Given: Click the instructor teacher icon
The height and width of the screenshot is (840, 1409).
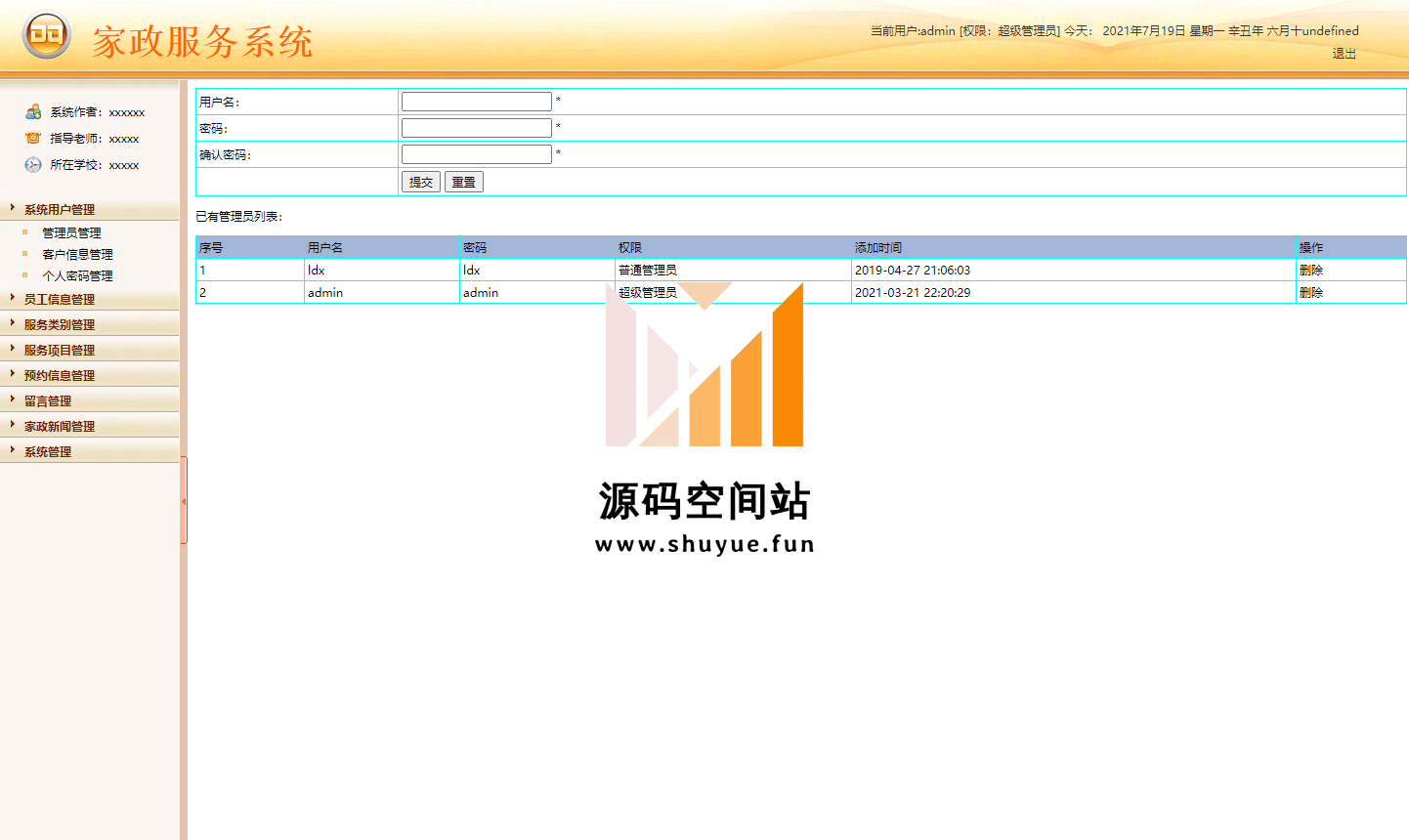Looking at the screenshot, I should point(33,138).
